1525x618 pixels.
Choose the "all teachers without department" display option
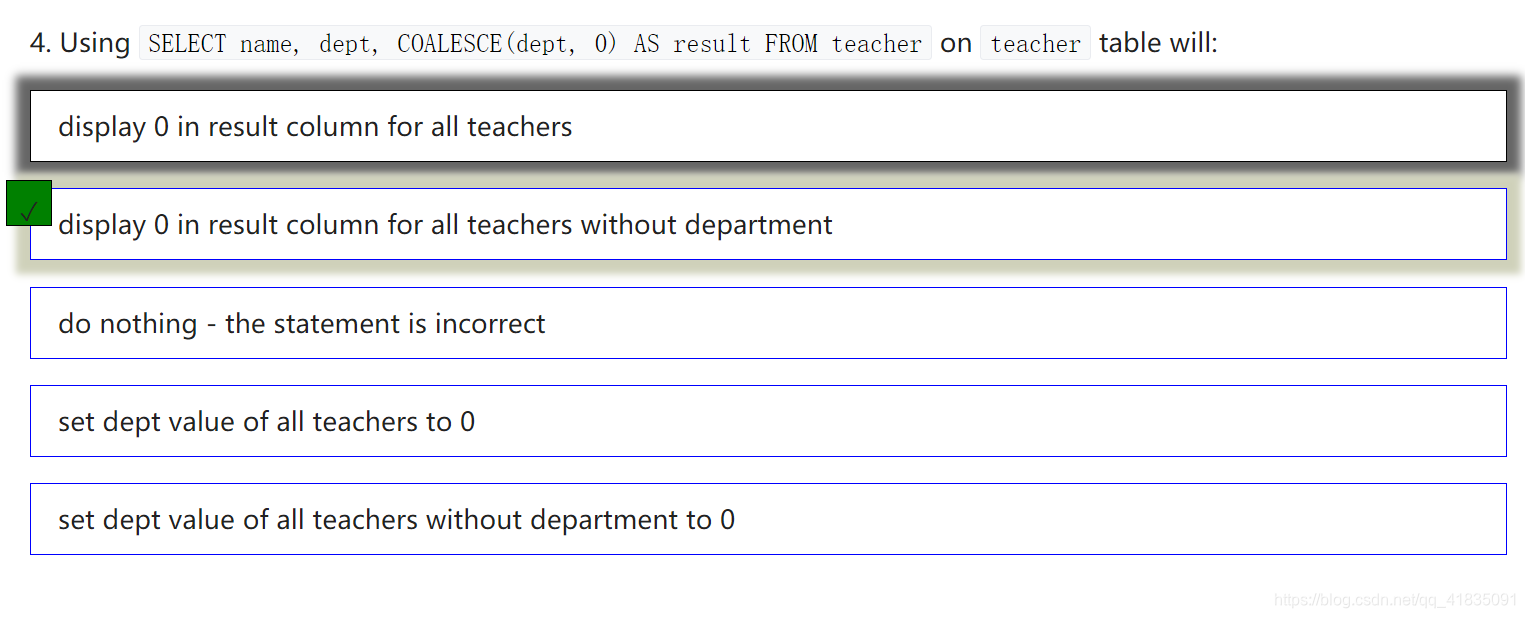[768, 224]
